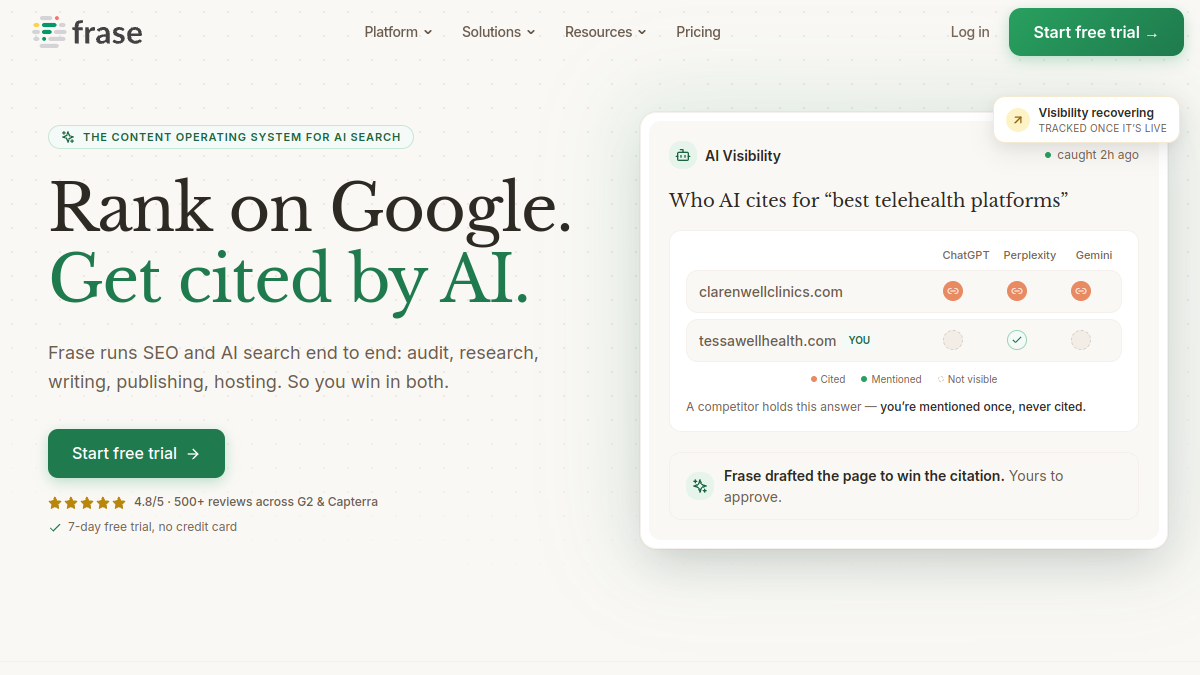
Task: Click the sparkle icon beside drafted page
Action: [x=700, y=486]
